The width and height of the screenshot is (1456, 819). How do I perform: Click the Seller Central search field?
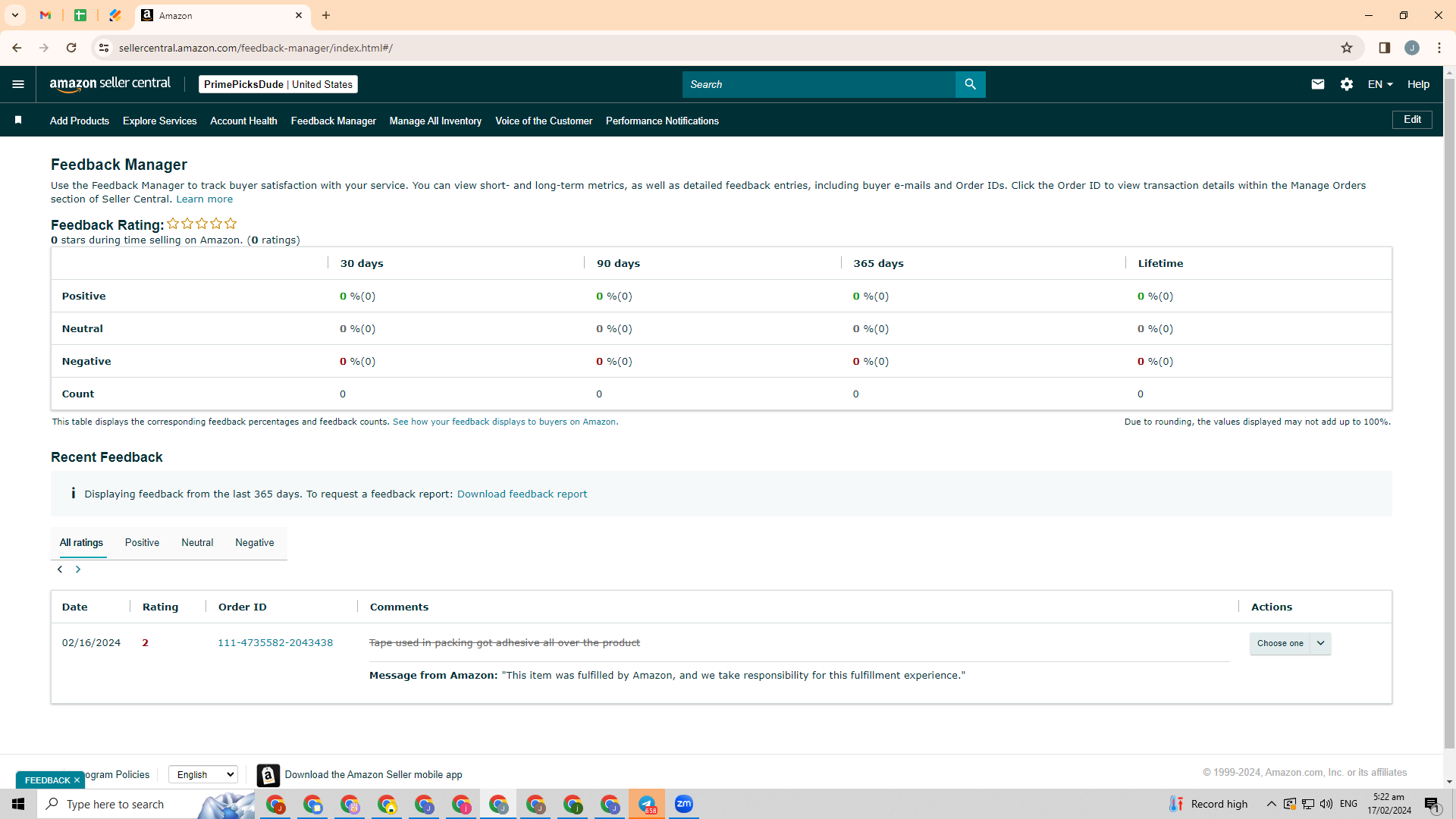coord(819,84)
